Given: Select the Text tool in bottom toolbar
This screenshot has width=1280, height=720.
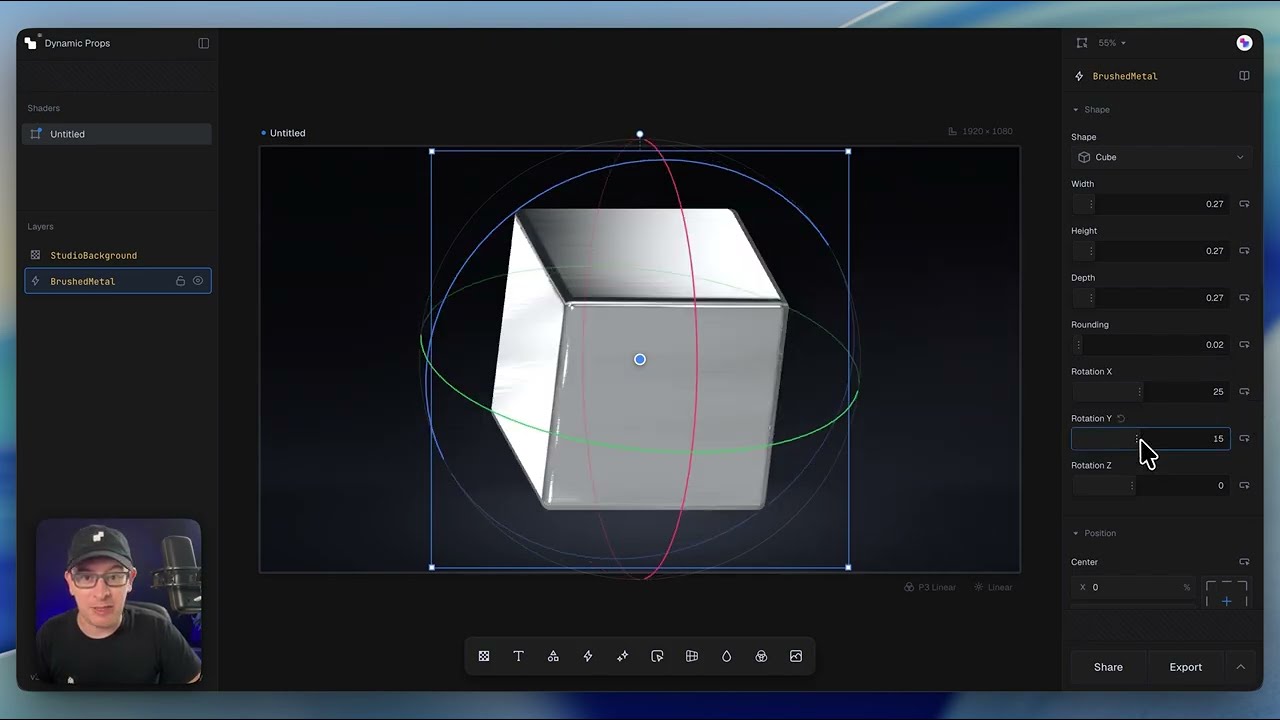Looking at the screenshot, I should [518, 656].
